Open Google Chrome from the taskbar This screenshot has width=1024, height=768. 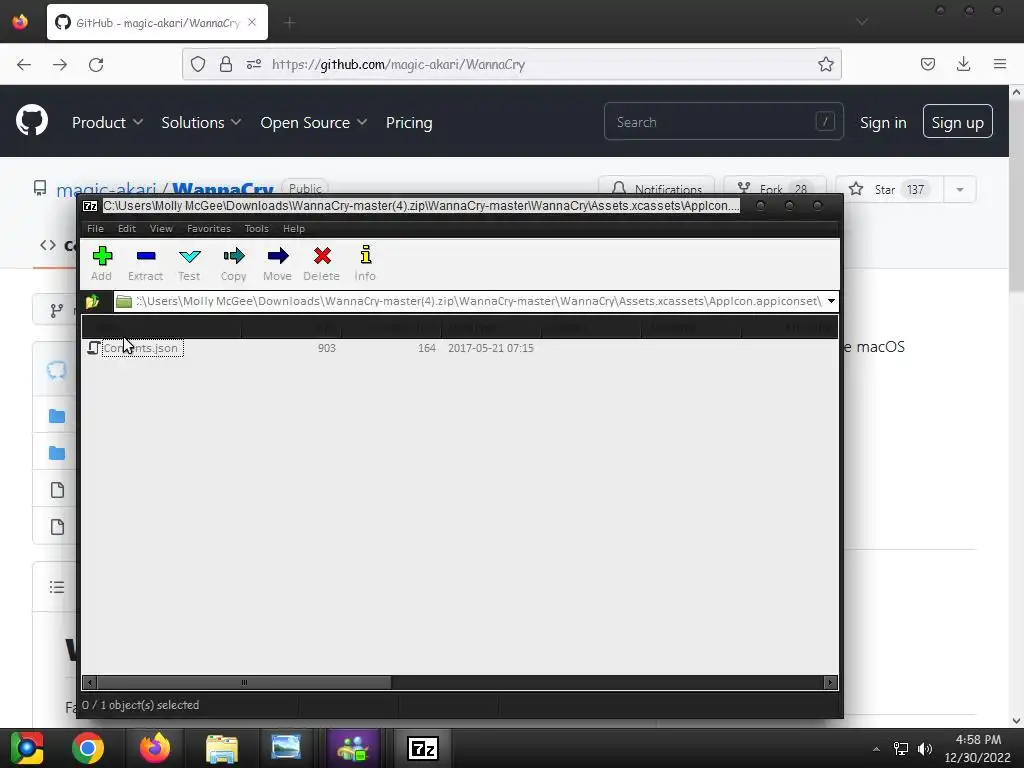88,748
